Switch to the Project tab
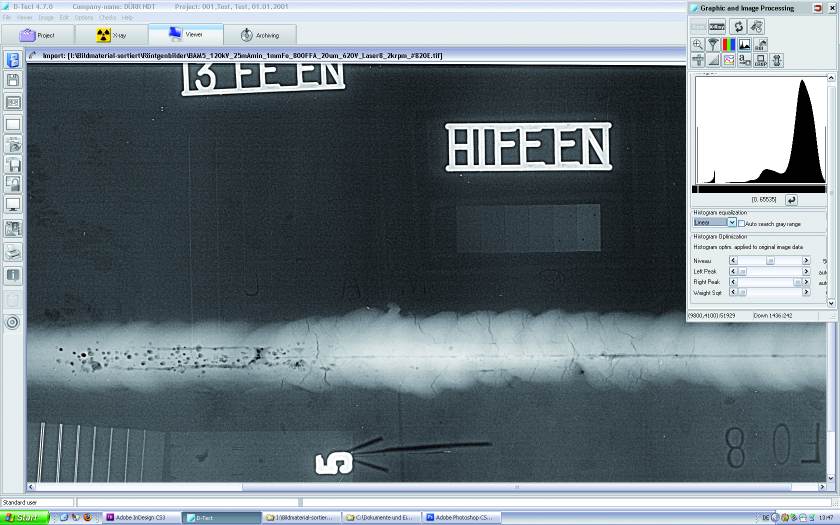 tap(37, 35)
